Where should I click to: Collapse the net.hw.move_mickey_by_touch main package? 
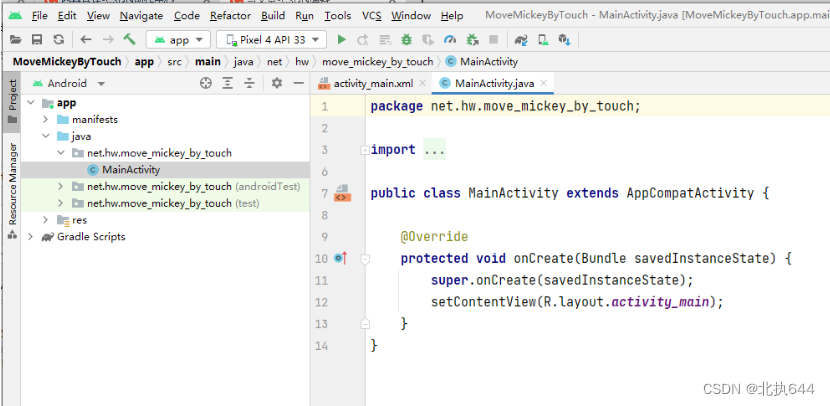61,153
